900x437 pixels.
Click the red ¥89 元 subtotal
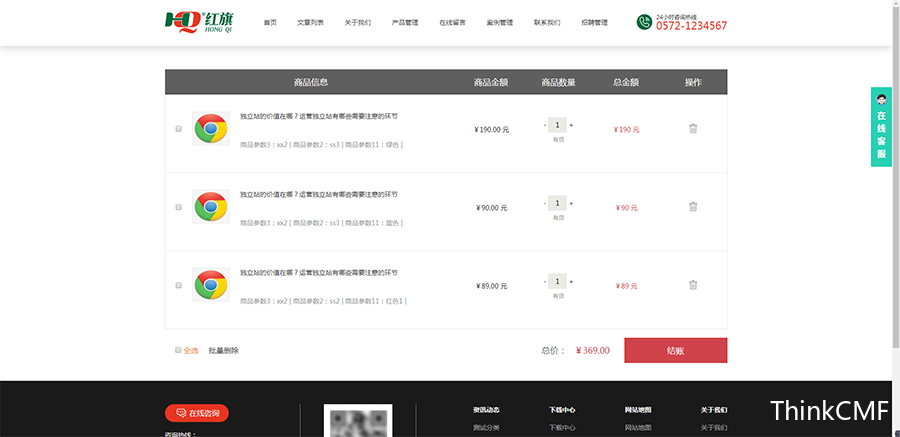[626, 285]
